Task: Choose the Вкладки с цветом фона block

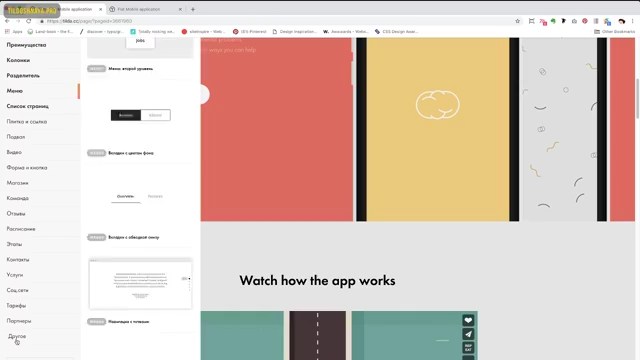Action: tap(131, 153)
